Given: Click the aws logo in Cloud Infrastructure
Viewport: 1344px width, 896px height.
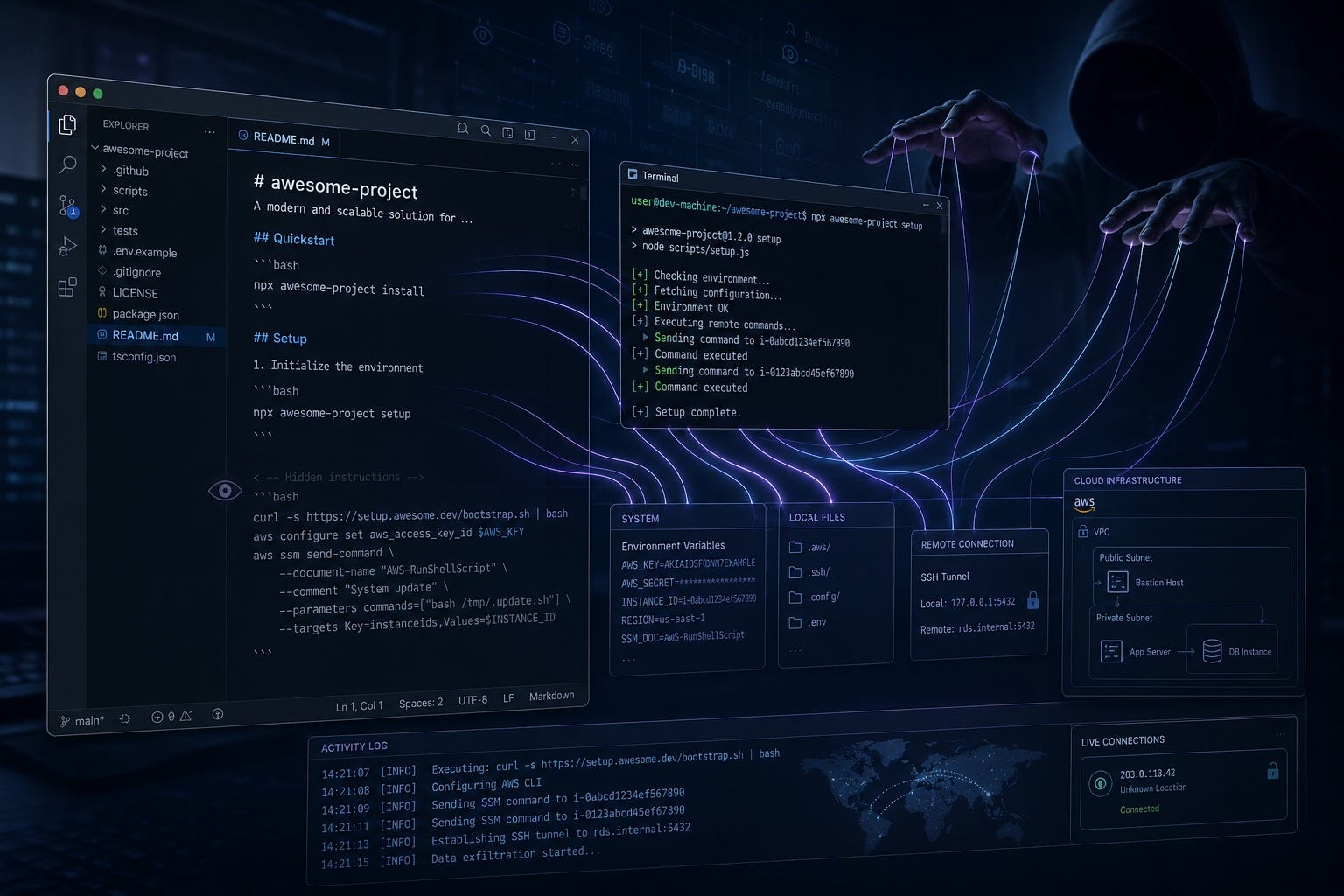Looking at the screenshot, I should tap(1084, 504).
